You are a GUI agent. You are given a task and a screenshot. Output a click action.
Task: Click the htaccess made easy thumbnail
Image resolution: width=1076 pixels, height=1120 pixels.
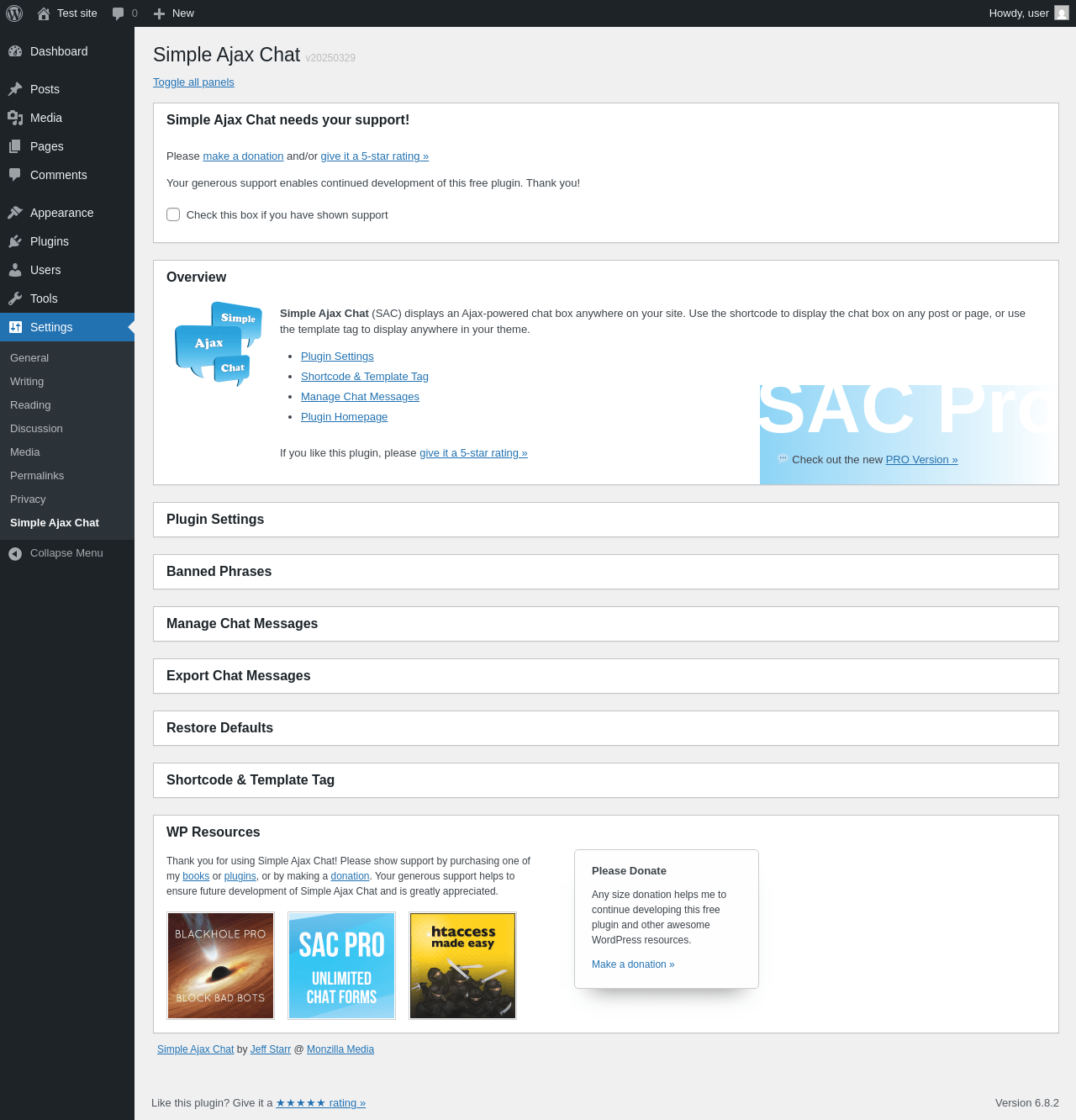[x=463, y=966]
